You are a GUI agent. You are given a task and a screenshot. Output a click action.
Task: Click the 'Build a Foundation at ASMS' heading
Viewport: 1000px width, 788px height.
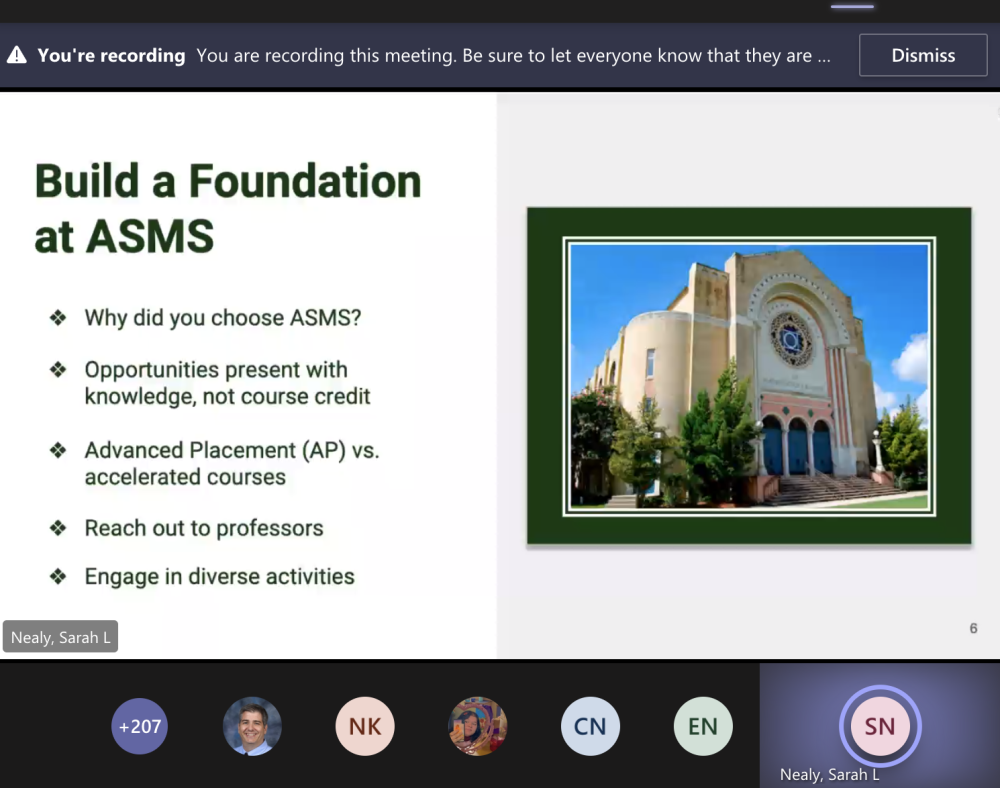tap(228, 208)
